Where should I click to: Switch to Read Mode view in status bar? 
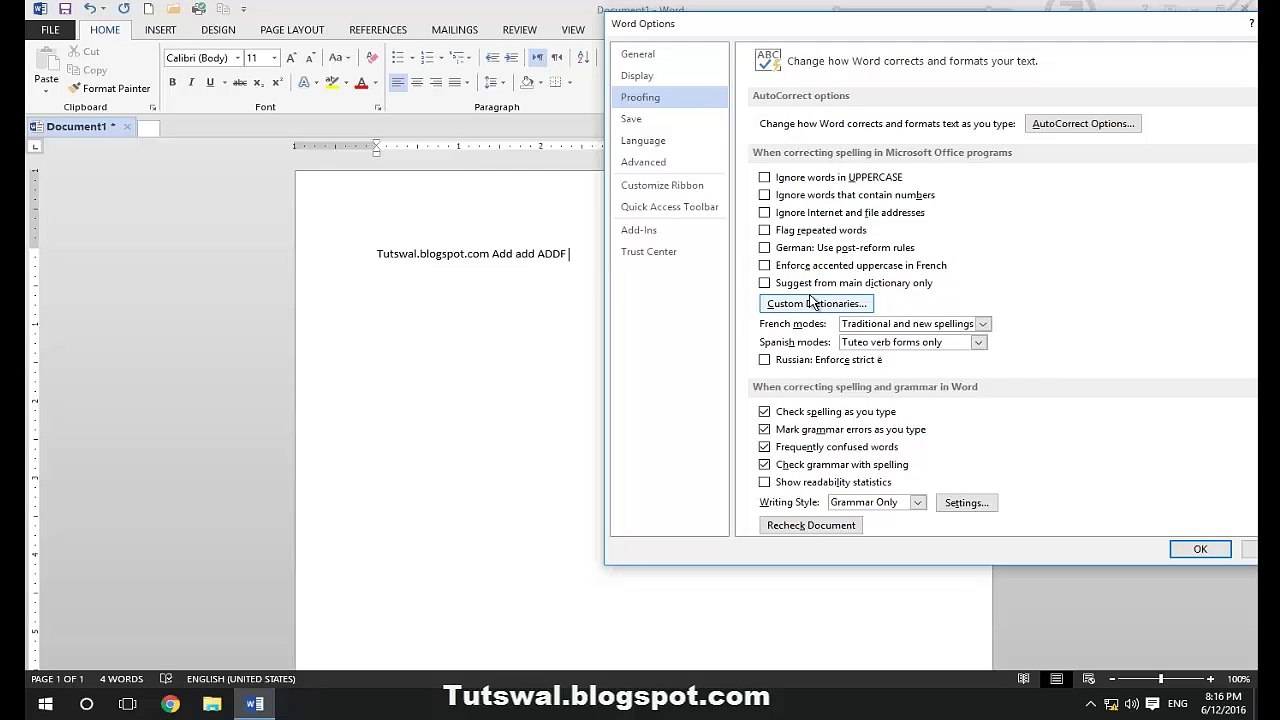pos(1023,679)
